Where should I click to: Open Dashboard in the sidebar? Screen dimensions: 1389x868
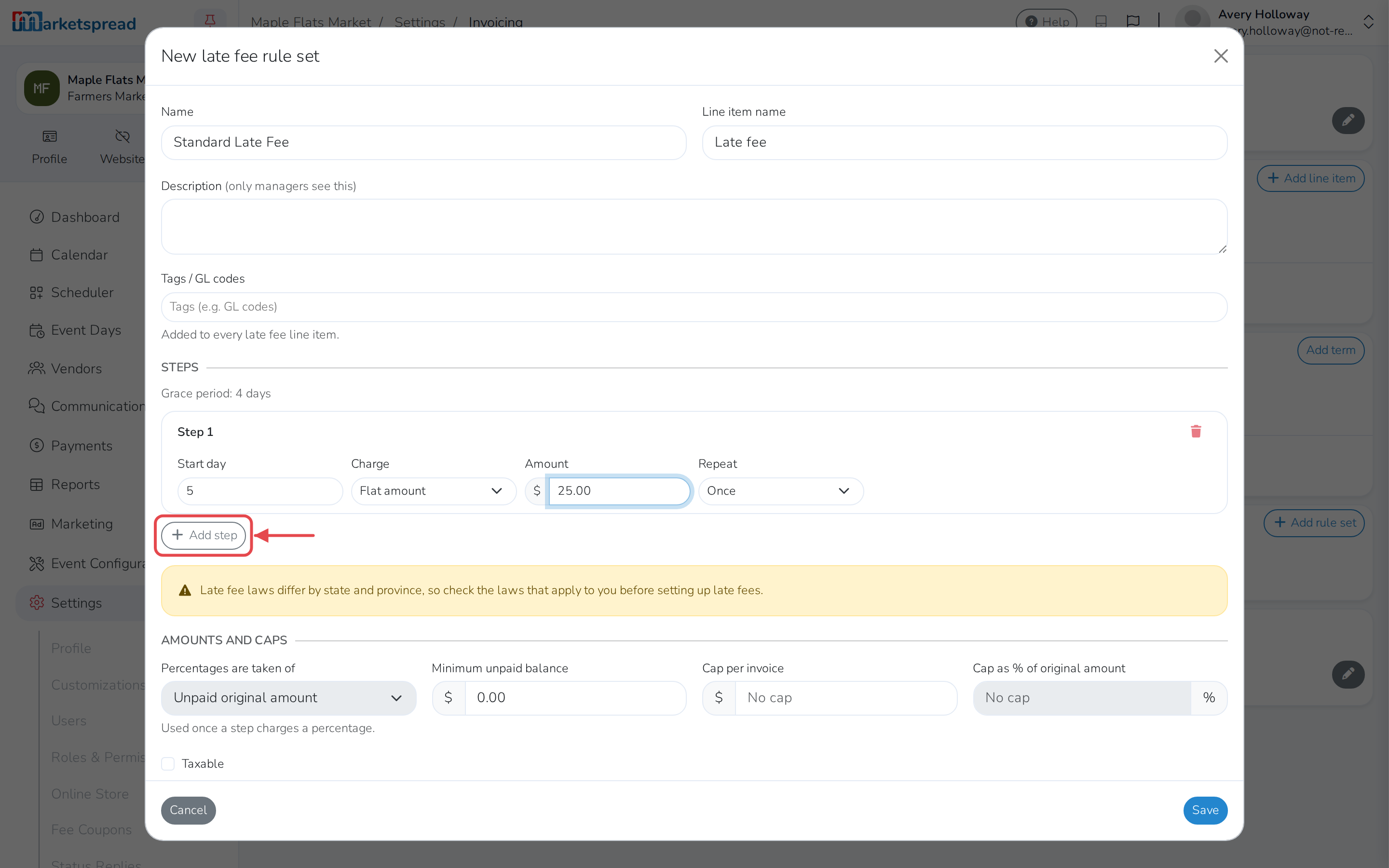click(x=85, y=217)
